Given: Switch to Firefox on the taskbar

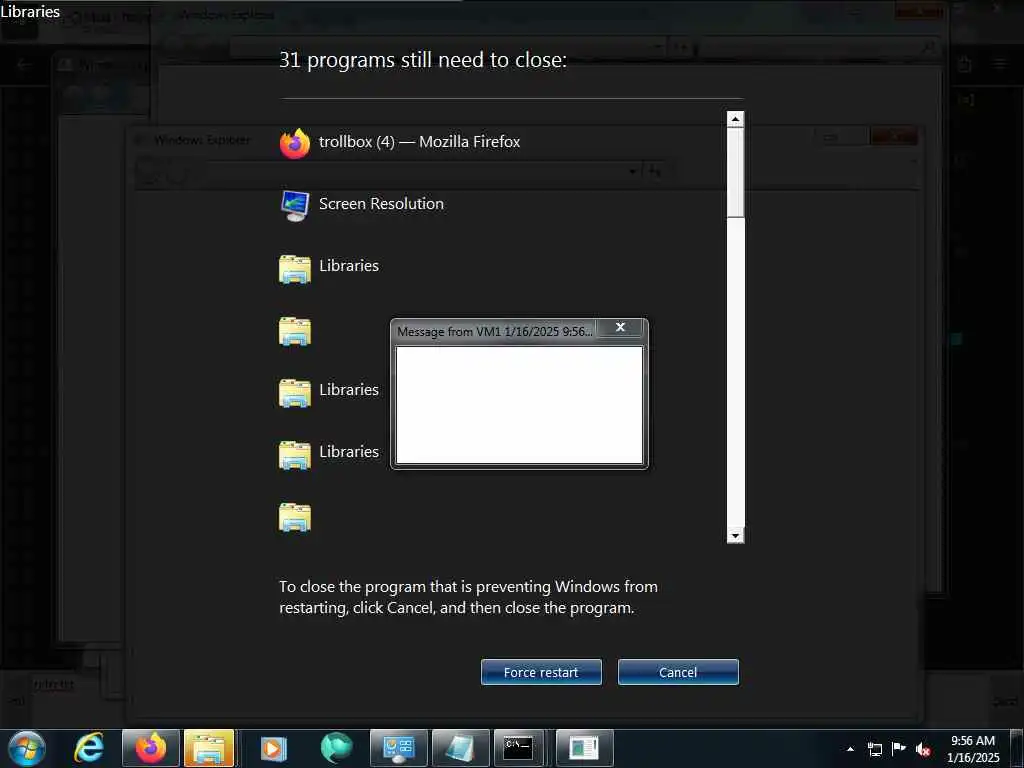Looking at the screenshot, I should click(x=151, y=748).
